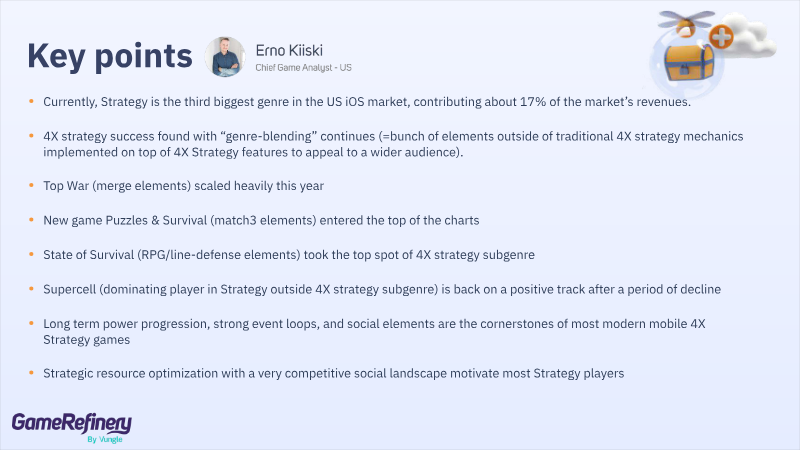
Task: Click the bullet before Supercell line
Action: pos(30,289)
